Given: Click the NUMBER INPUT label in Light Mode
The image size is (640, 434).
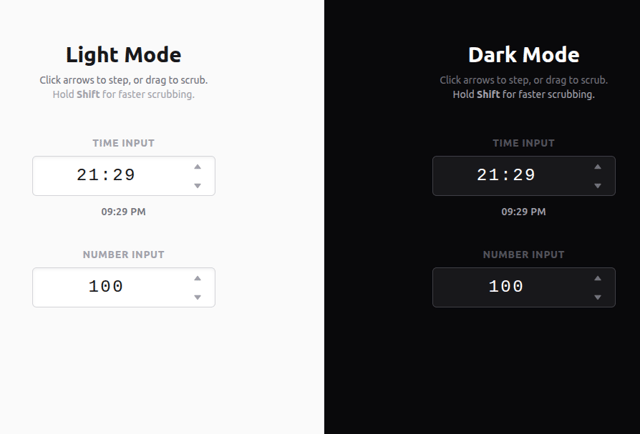Looking at the screenshot, I should click(124, 255).
